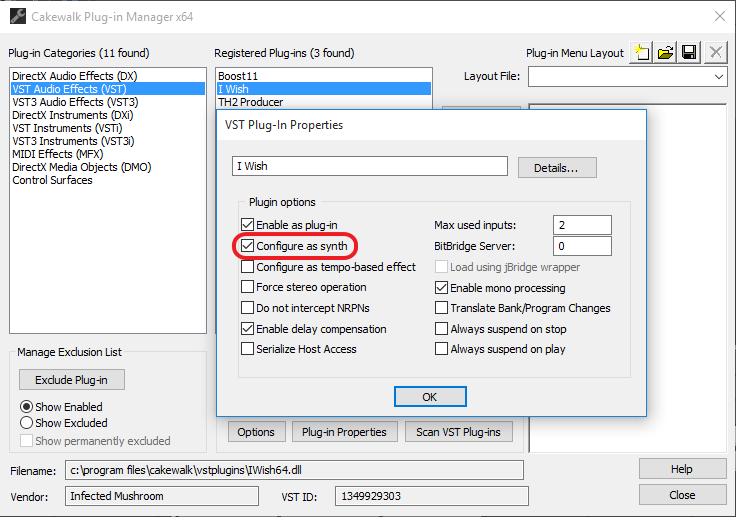Expand the Layout File dropdown
The image size is (736, 517).
click(719, 77)
